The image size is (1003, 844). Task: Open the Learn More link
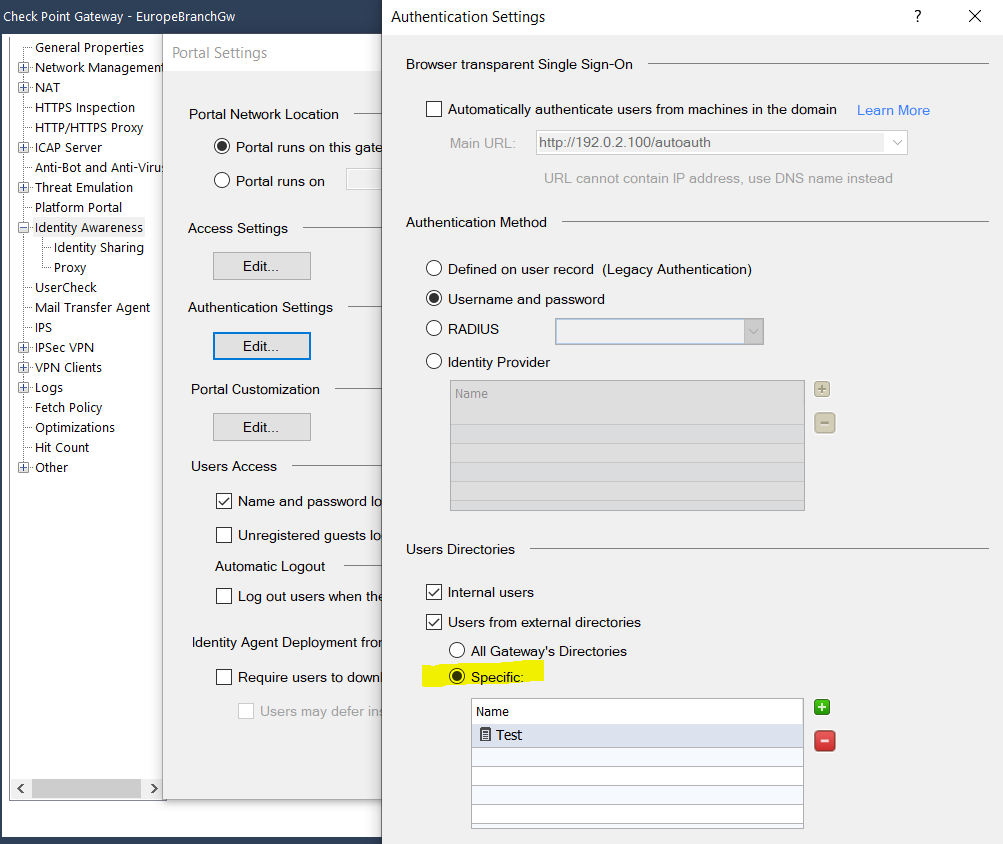point(892,110)
